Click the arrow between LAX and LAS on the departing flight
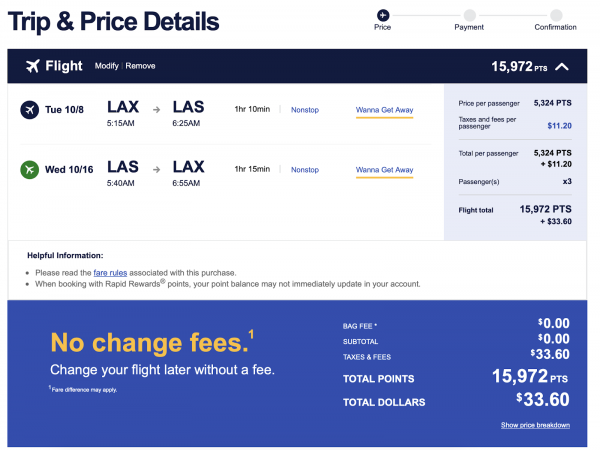 [x=156, y=110]
